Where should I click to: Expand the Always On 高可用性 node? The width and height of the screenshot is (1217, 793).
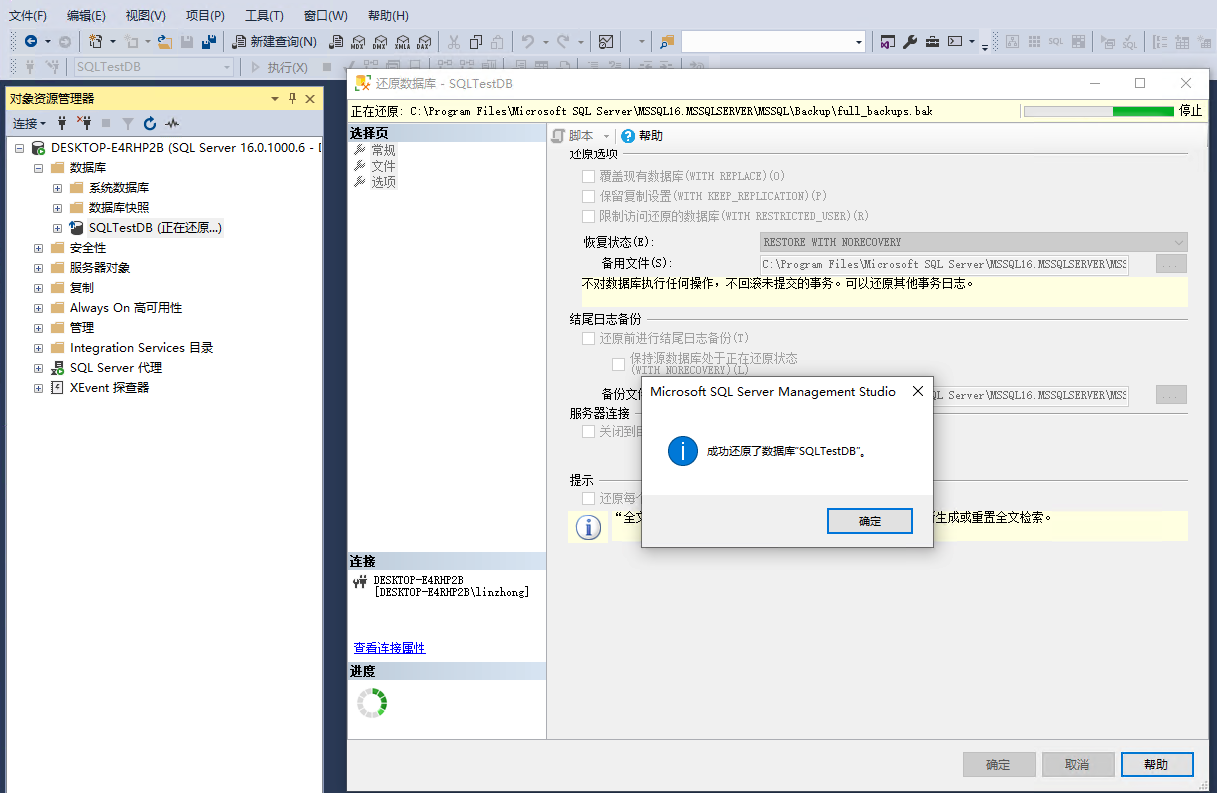[x=38, y=308]
